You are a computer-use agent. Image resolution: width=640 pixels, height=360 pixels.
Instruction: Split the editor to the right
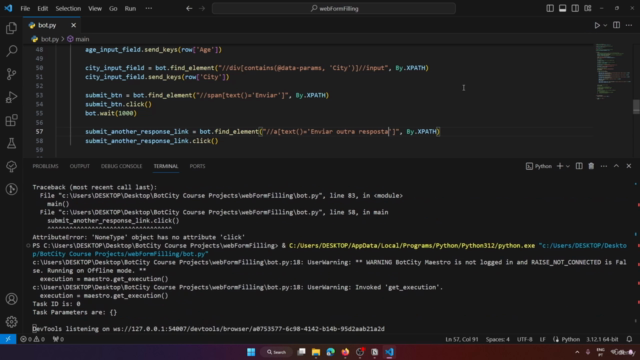point(616,25)
